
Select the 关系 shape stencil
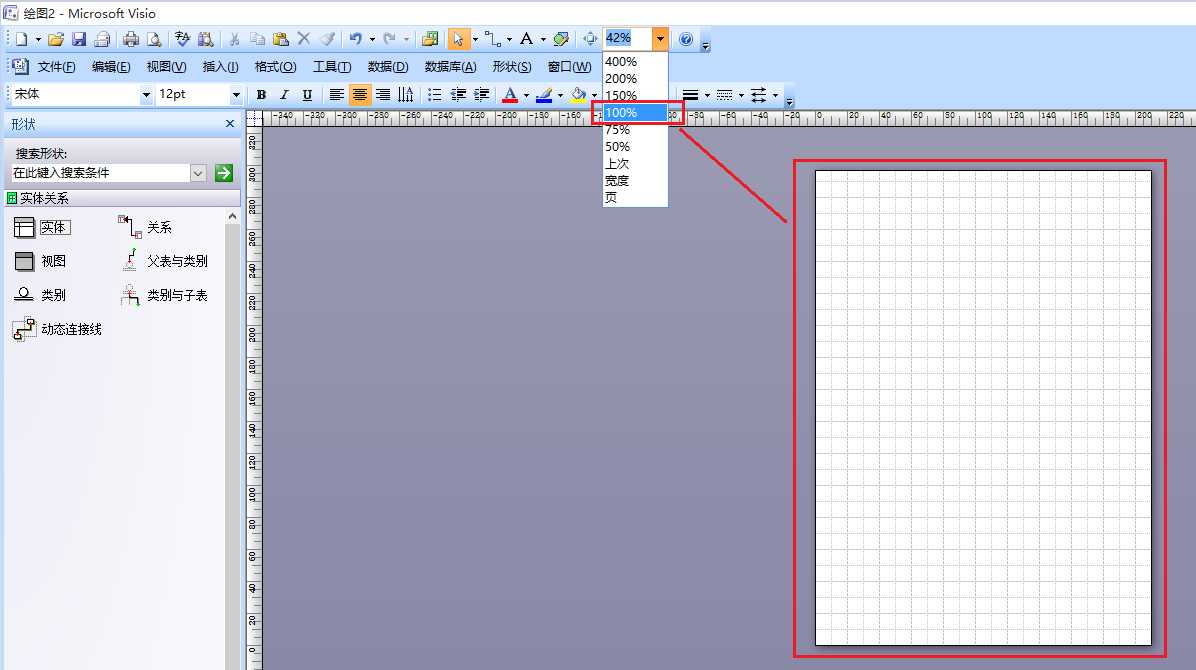pyautogui.click(x=145, y=227)
